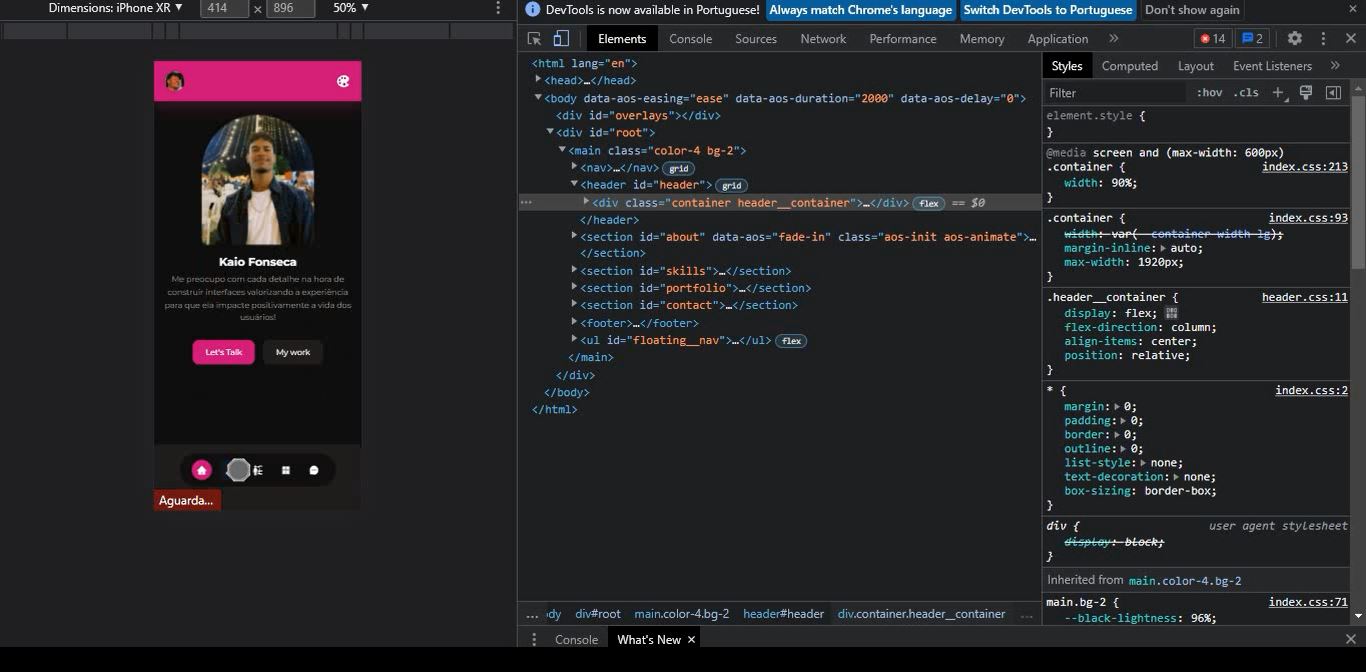Open the errors counter showing 14
Viewport: 1366px width, 672px height.
(x=1211, y=38)
